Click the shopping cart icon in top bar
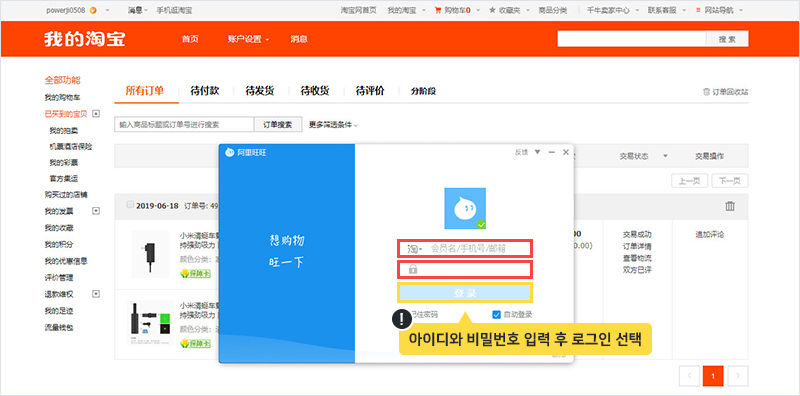This screenshot has width=800, height=396. point(437,10)
